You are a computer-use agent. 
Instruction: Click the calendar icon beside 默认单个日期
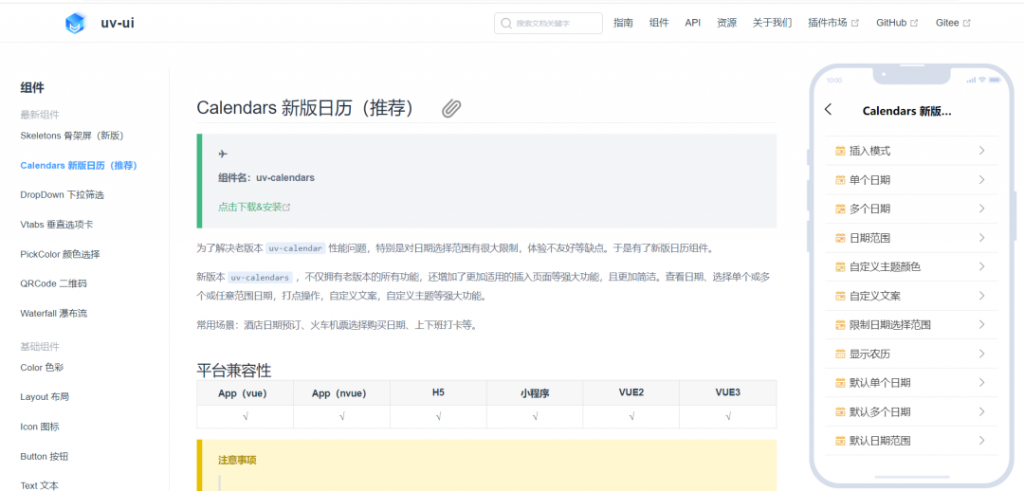coord(840,383)
